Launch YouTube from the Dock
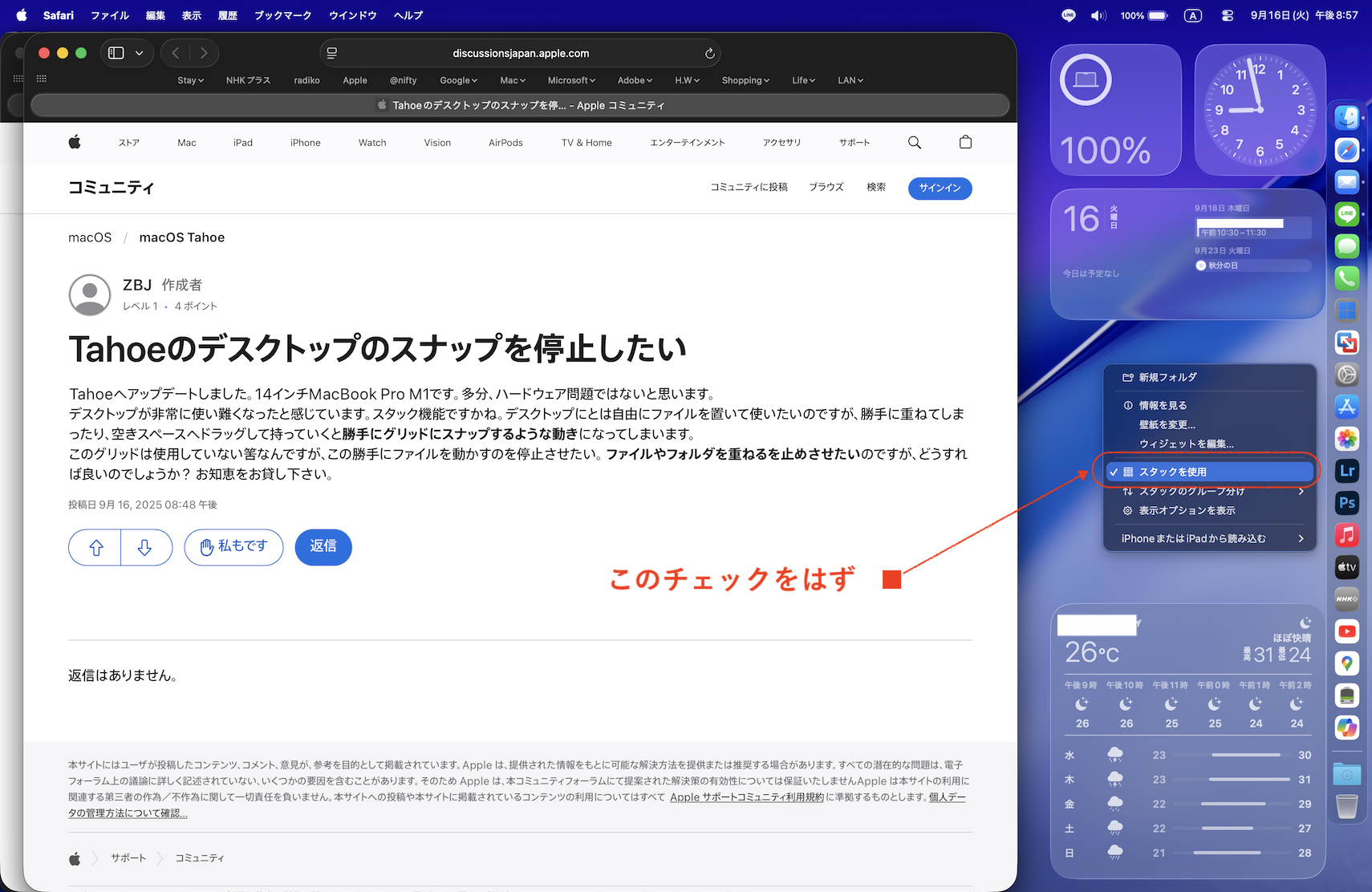Image resolution: width=1372 pixels, height=892 pixels. (x=1347, y=631)
